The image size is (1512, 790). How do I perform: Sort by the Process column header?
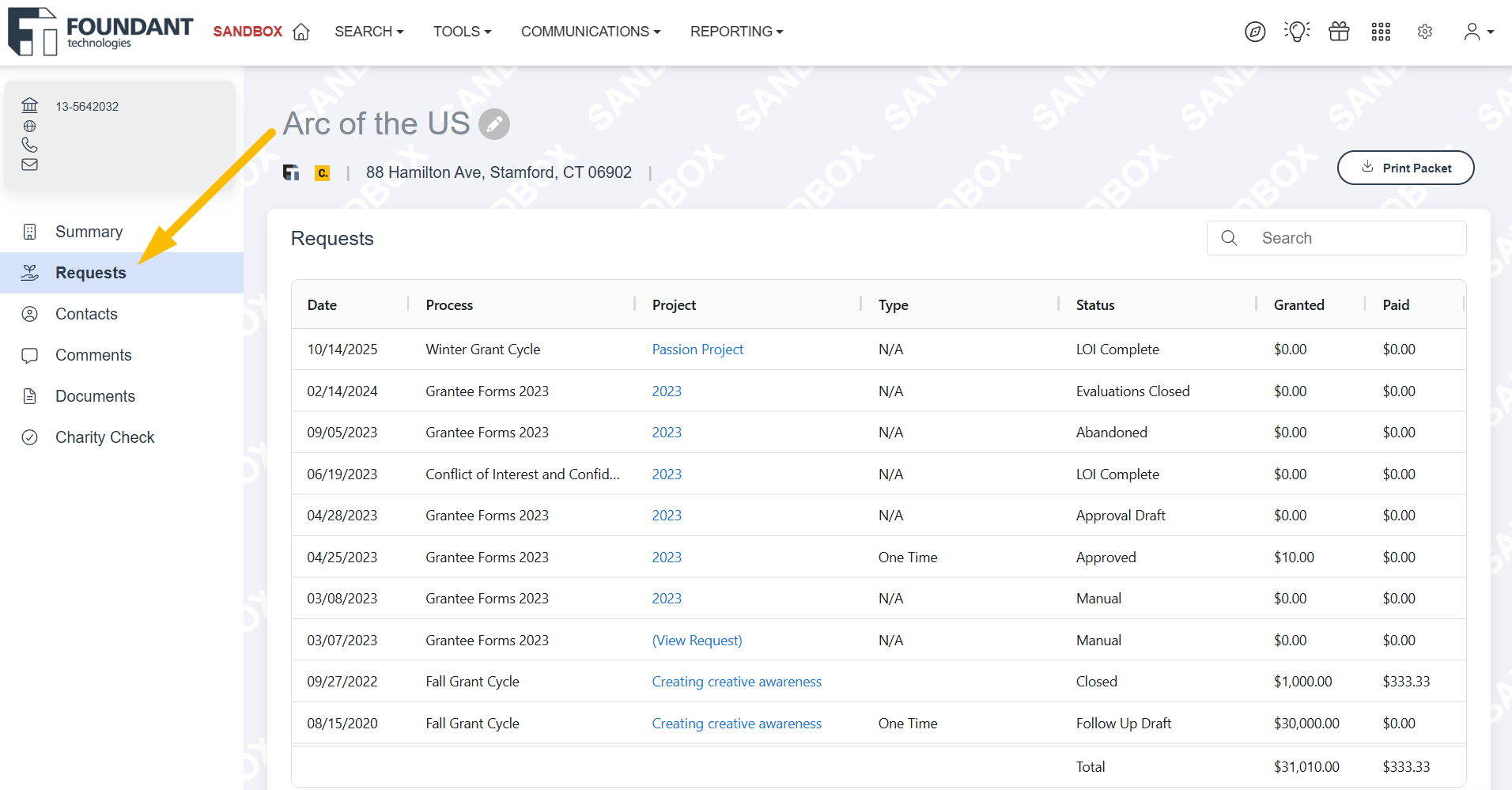(449, 305)
